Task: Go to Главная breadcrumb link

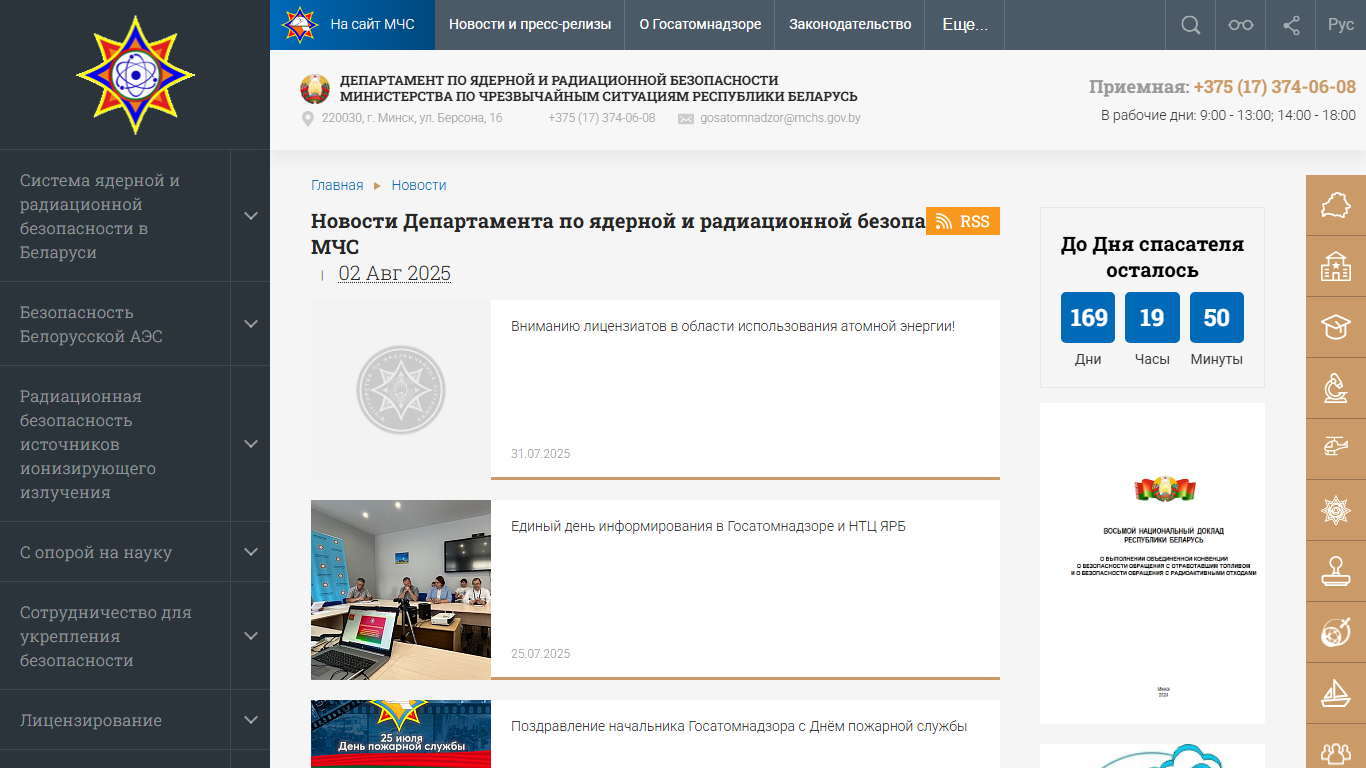Action: click(337, 185)
